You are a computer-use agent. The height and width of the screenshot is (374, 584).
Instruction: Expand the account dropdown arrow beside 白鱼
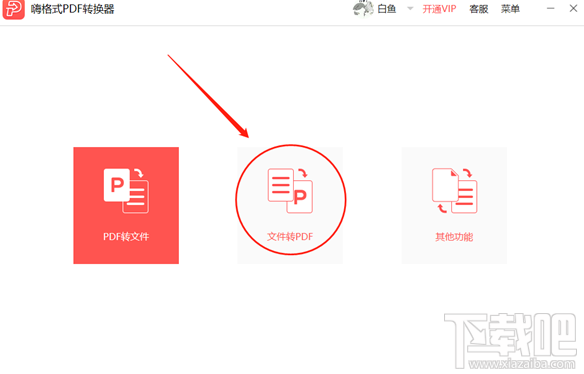coord(410,9)
